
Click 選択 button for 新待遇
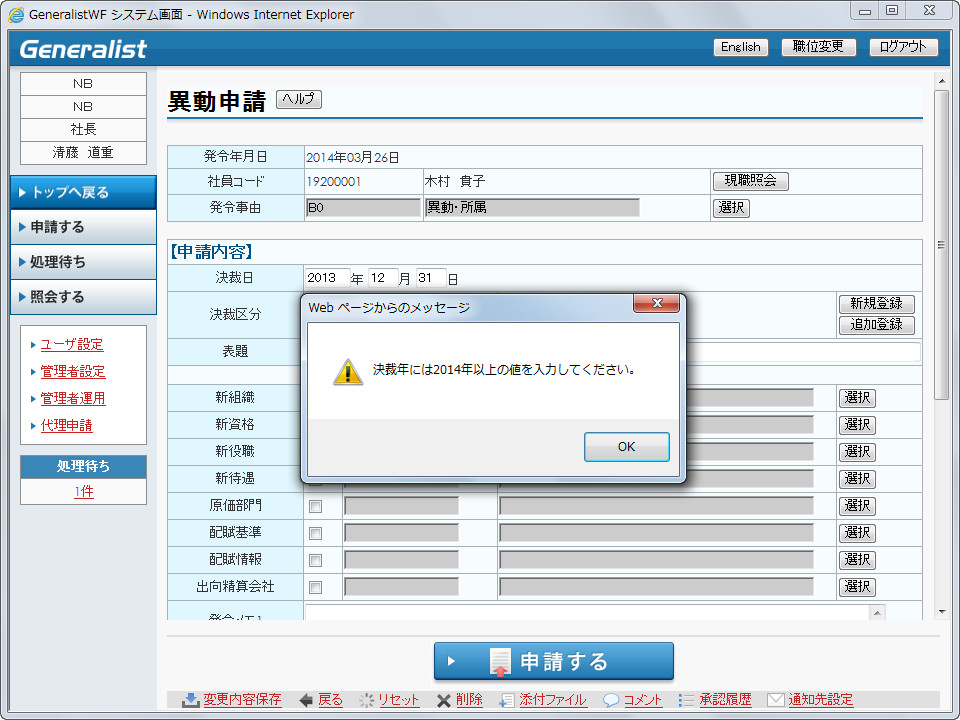pos(857,479)
